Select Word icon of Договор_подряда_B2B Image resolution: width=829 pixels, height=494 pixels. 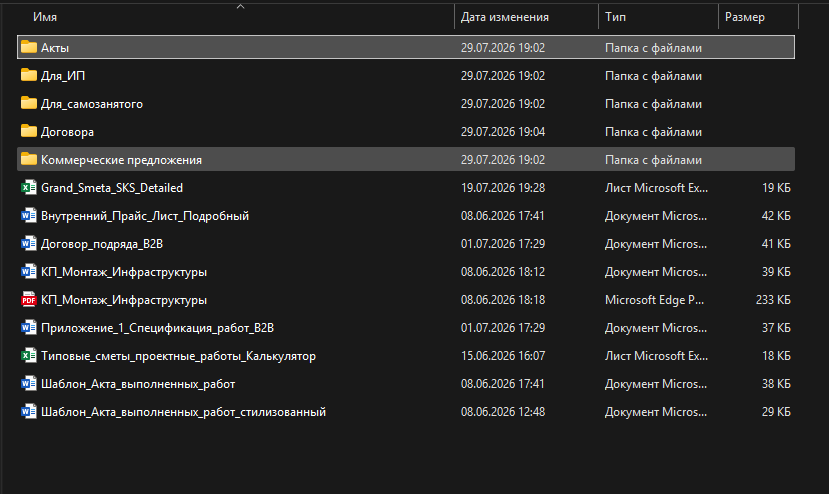[29, 243]
